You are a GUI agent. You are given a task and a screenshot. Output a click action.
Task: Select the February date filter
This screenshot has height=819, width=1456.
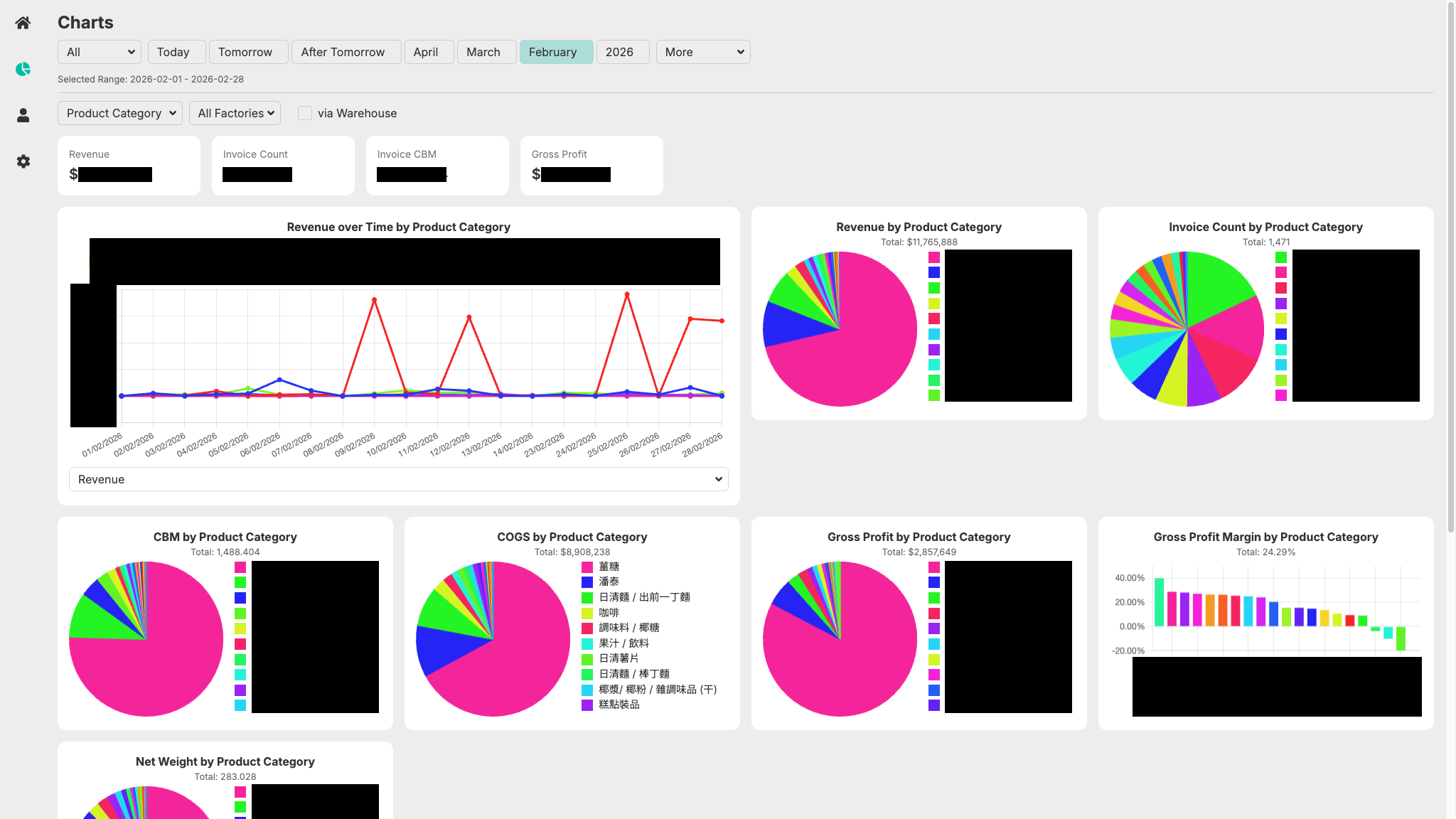pos(556,52)
